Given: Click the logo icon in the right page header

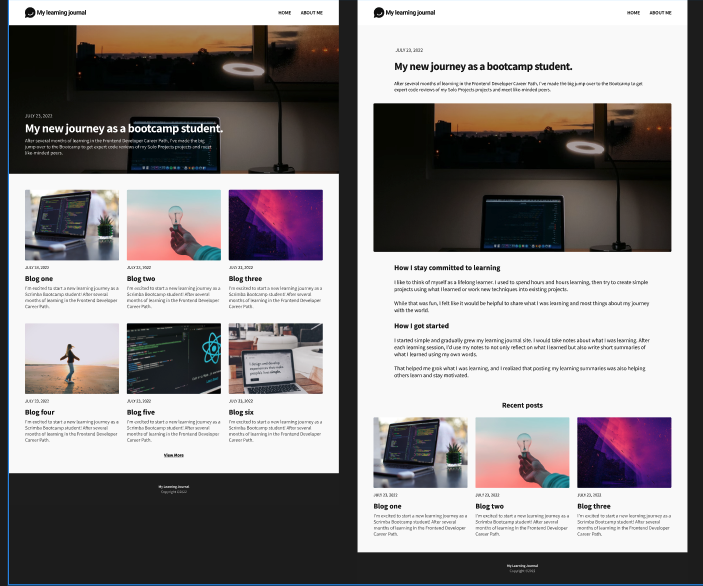Looking at the screenshot, I should click(x=379, y=13).
